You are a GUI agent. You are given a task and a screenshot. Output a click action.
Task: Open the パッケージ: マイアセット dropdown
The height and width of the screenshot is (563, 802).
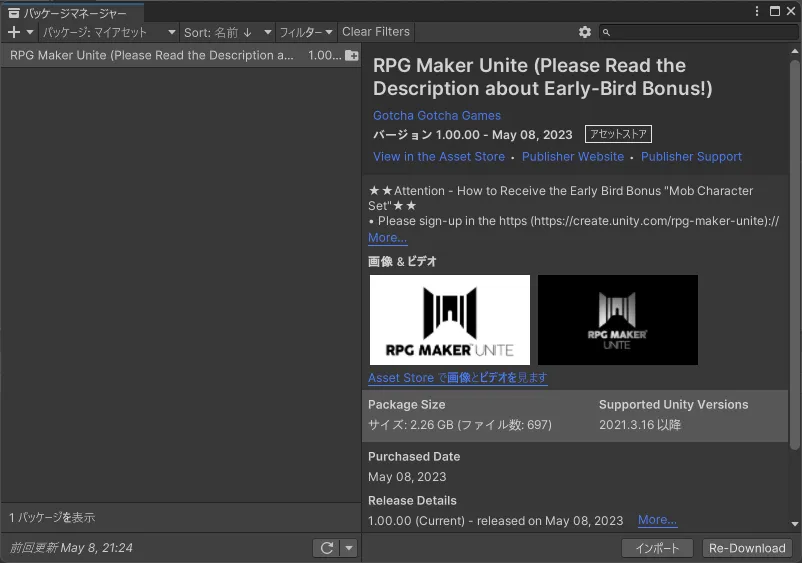tap(108, 32)
